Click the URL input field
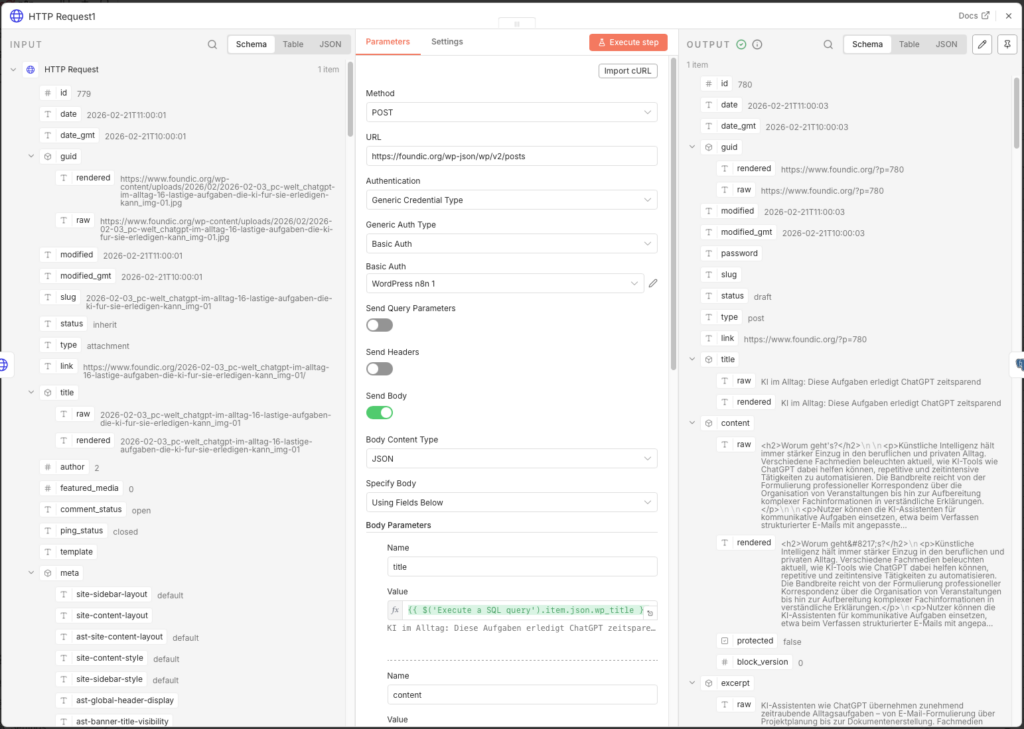Viewport: 1024px width, 729px height. [511, 156]
